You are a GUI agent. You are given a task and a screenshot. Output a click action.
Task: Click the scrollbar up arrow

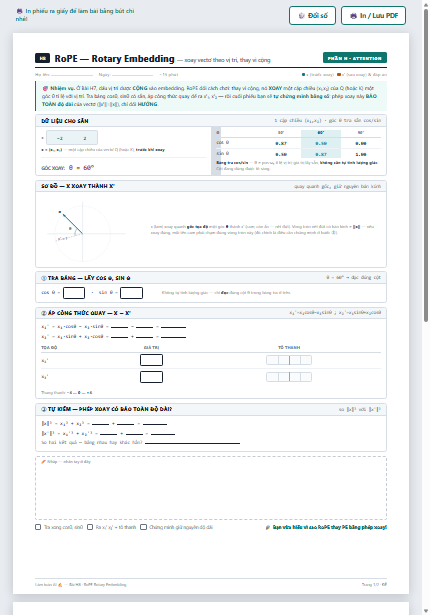click(x=426, y=4)
